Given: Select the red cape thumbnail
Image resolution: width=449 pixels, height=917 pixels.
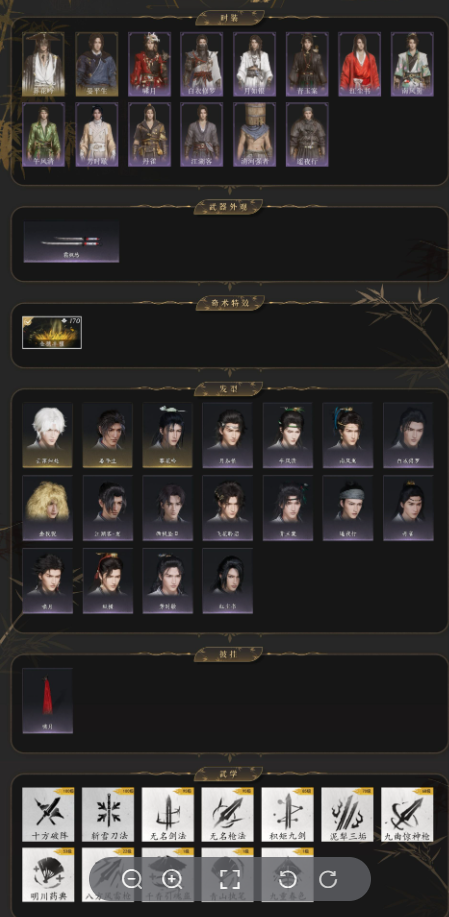Looking at the screenshot, I should pyautogui.click(x=48, y=701).
